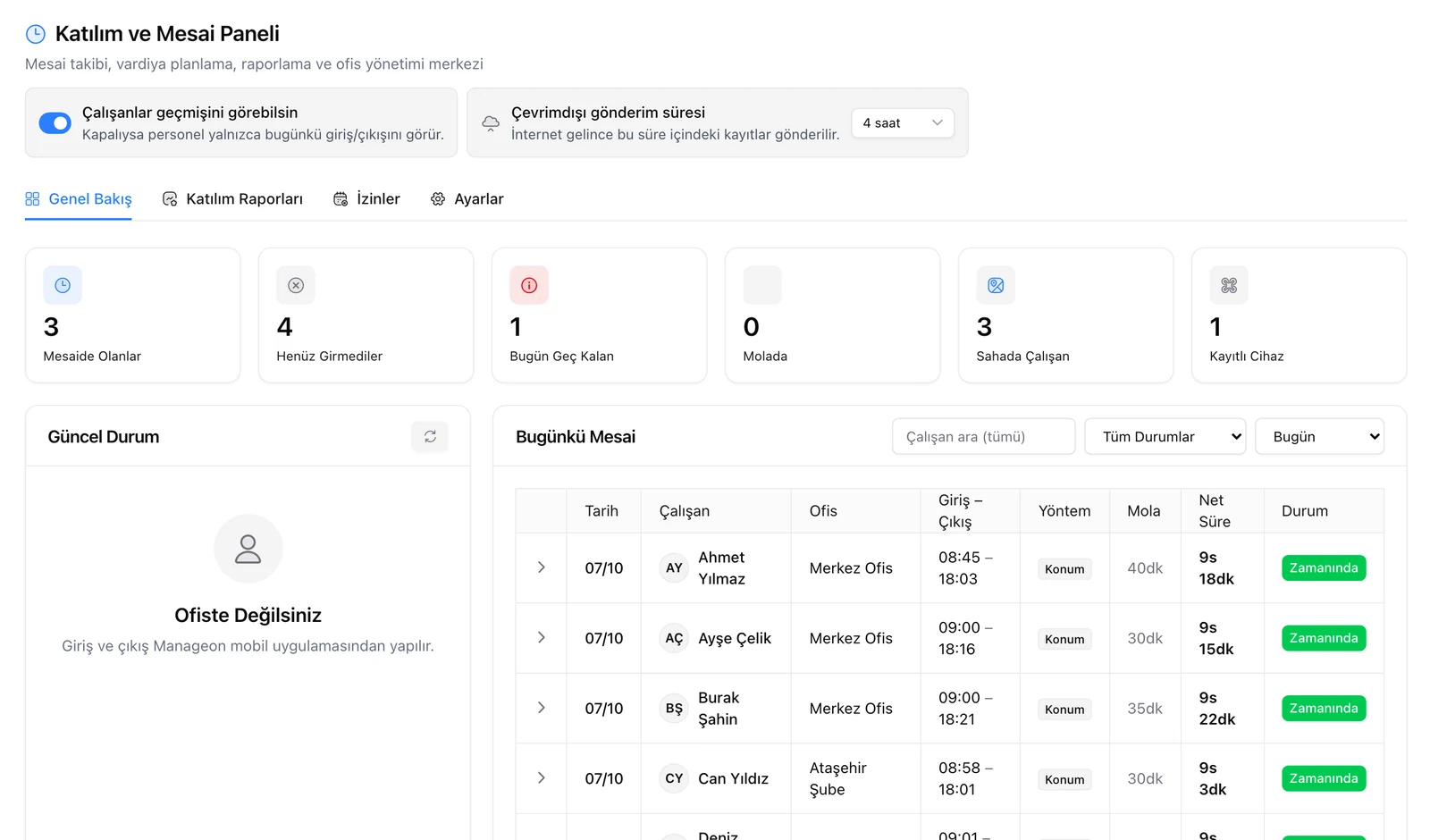The height and width of the screenshot is (840, 1430).
Task: Click the 40dk break value
Action: 1145,568
